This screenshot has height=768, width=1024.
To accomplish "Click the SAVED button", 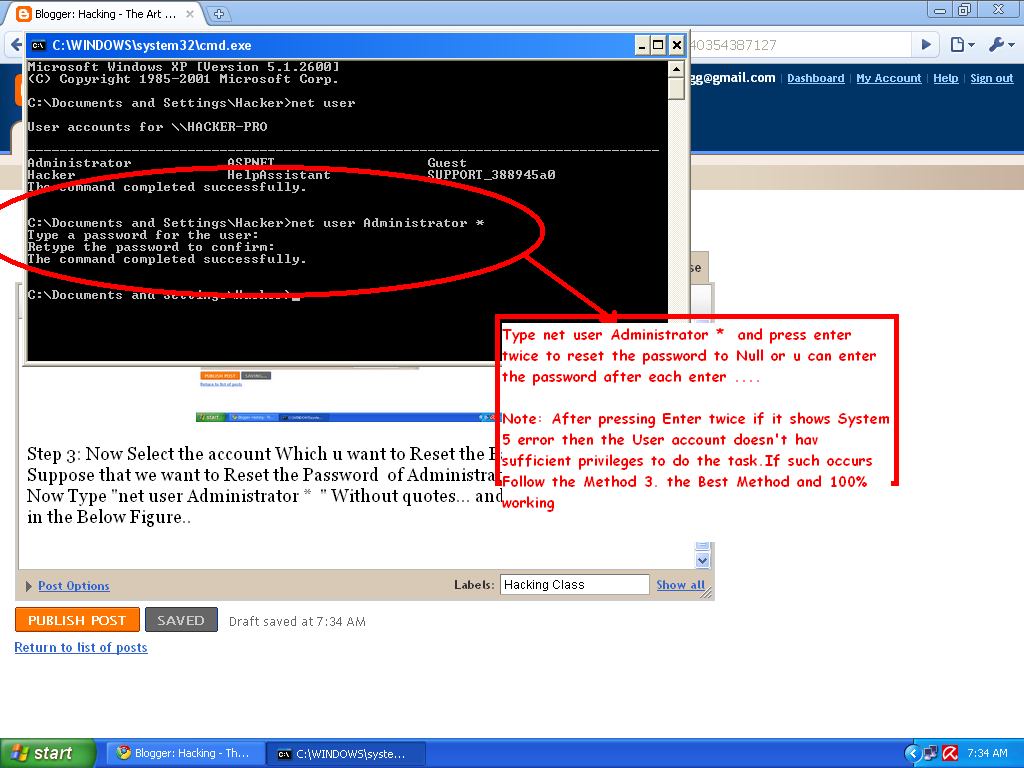I will pos(181,620).
